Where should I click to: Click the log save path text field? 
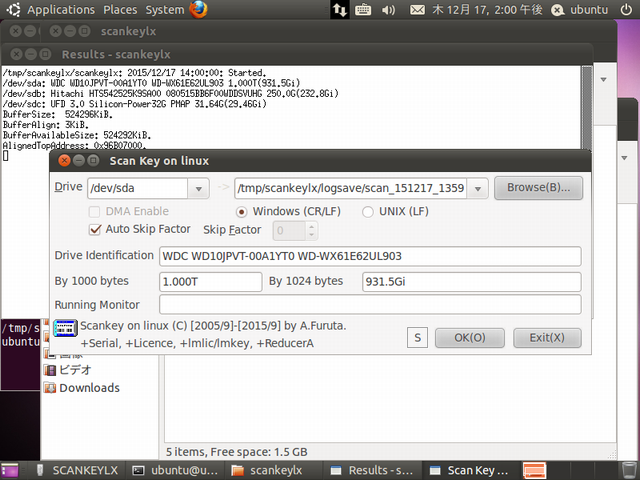pyautogui.click(x=351, y=189)
